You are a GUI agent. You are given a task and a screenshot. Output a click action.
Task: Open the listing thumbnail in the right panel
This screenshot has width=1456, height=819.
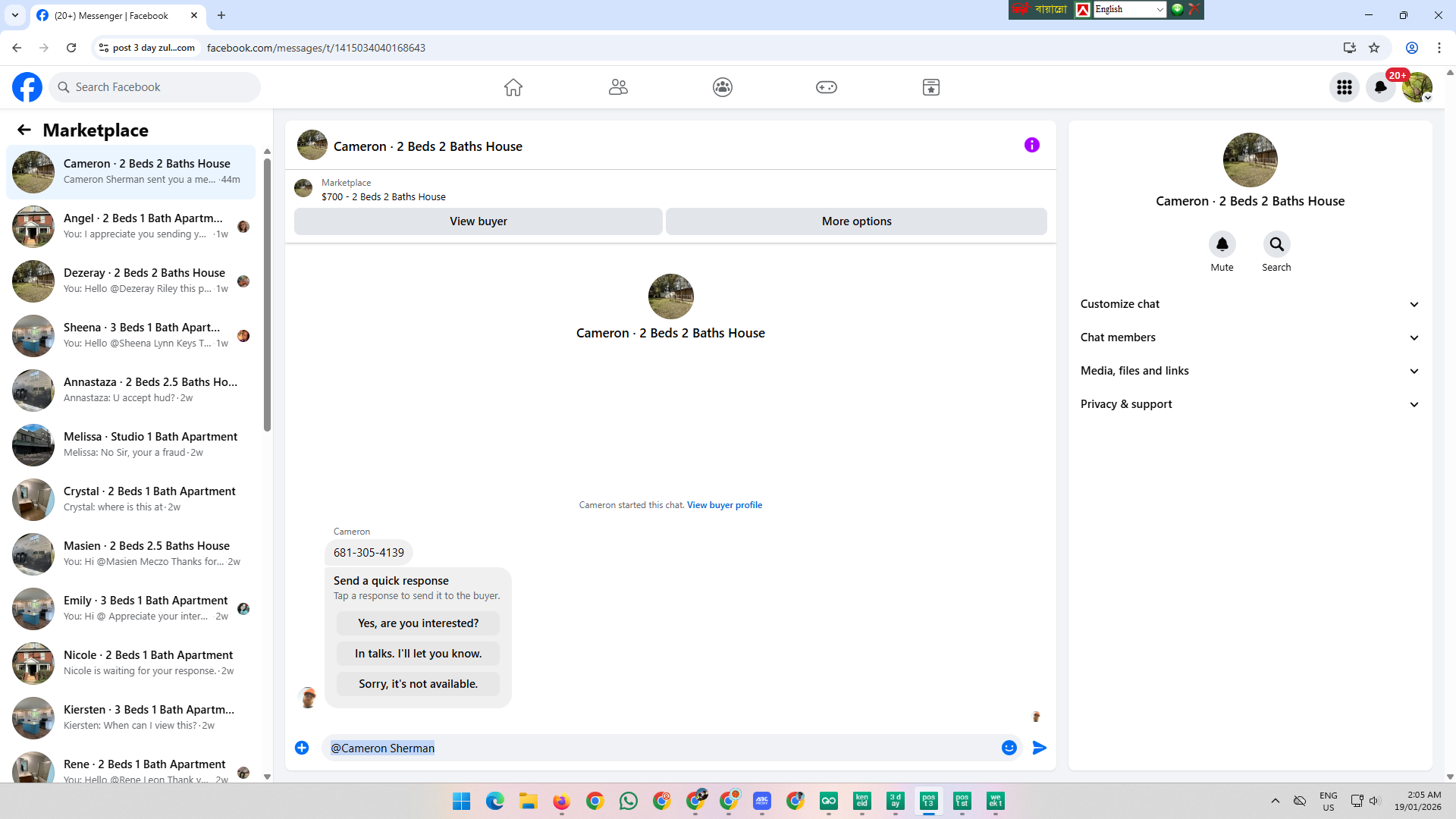pos(1250,160)
